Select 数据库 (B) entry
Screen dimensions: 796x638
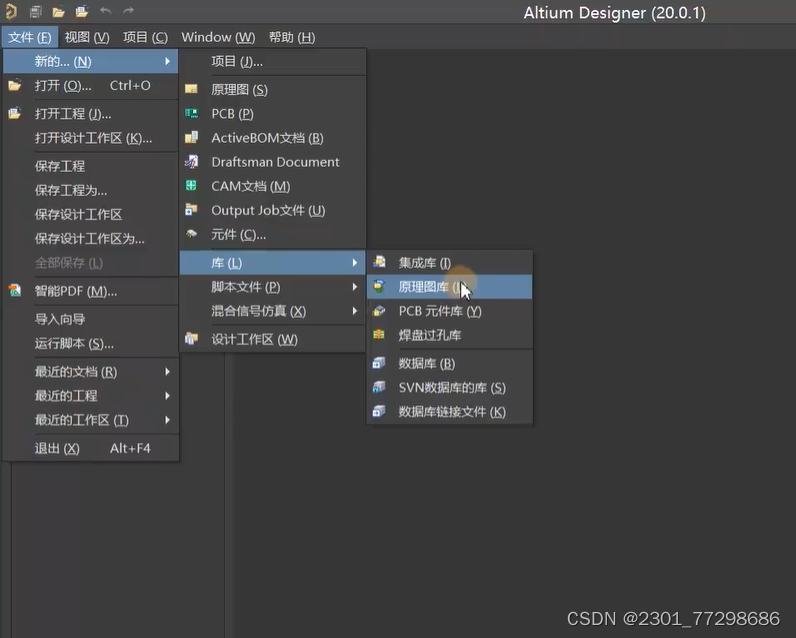[x=449, y=363]
